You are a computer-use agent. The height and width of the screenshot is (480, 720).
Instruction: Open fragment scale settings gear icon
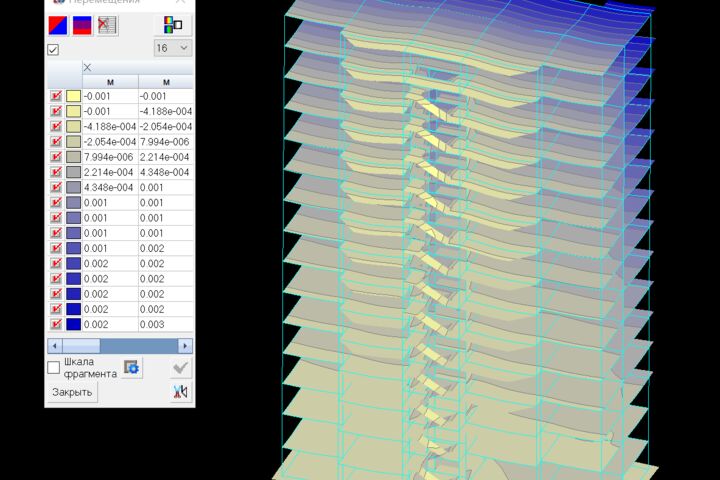point(132,367)
